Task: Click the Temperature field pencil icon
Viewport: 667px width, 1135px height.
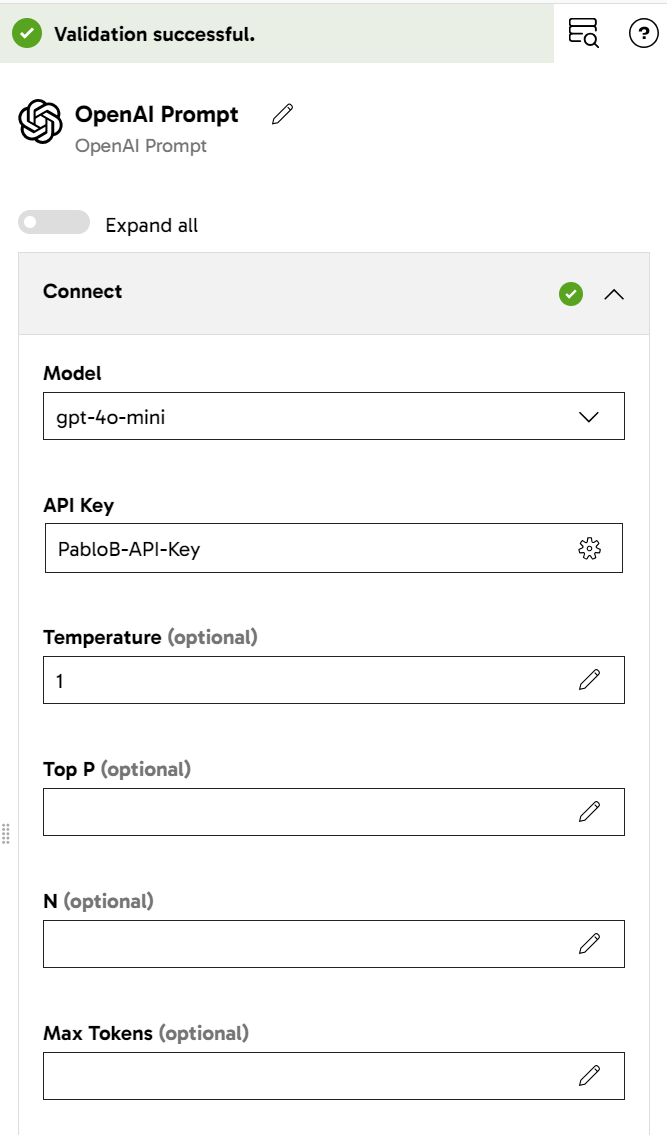Action: pos(590,680)
